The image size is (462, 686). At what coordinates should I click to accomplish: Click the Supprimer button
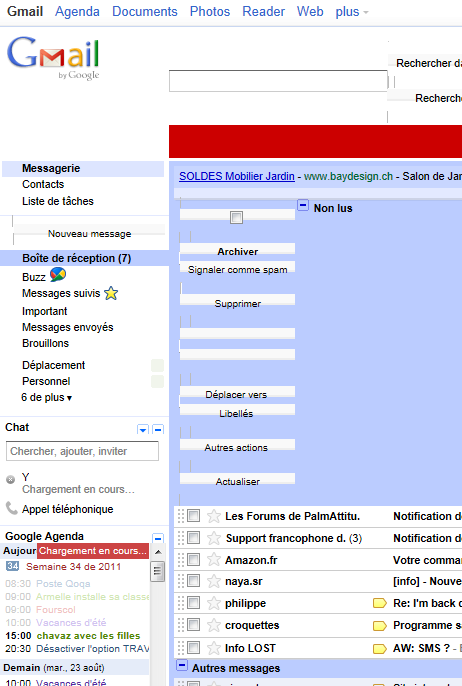[x=237, y=303]
